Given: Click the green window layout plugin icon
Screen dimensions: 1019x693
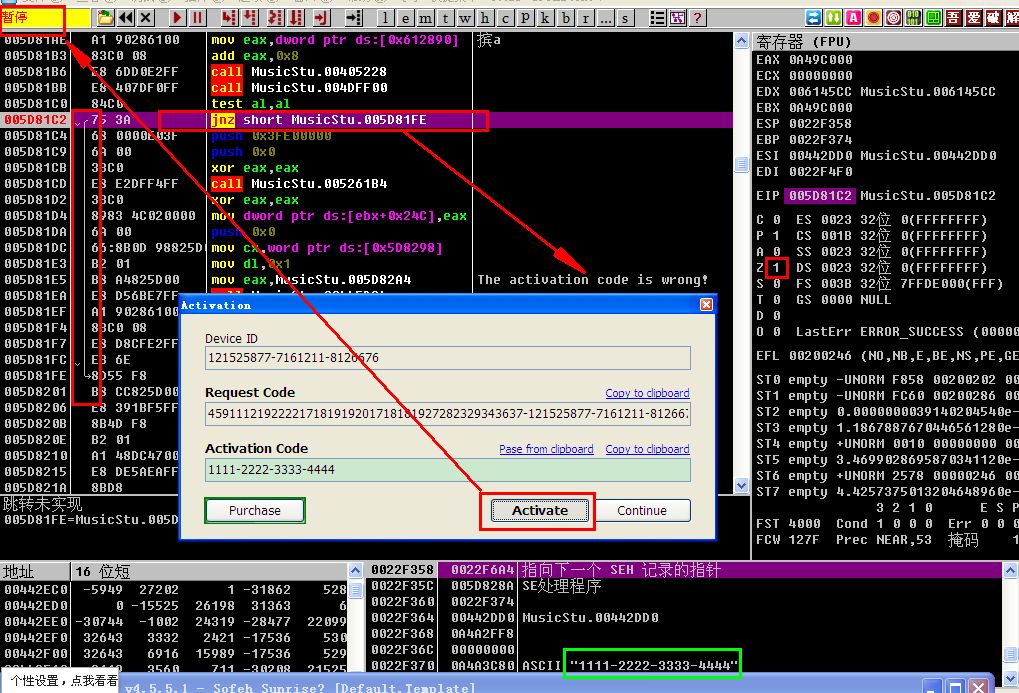Looking at the screenshot, I should pyautogui.click(x=933, y=18).
